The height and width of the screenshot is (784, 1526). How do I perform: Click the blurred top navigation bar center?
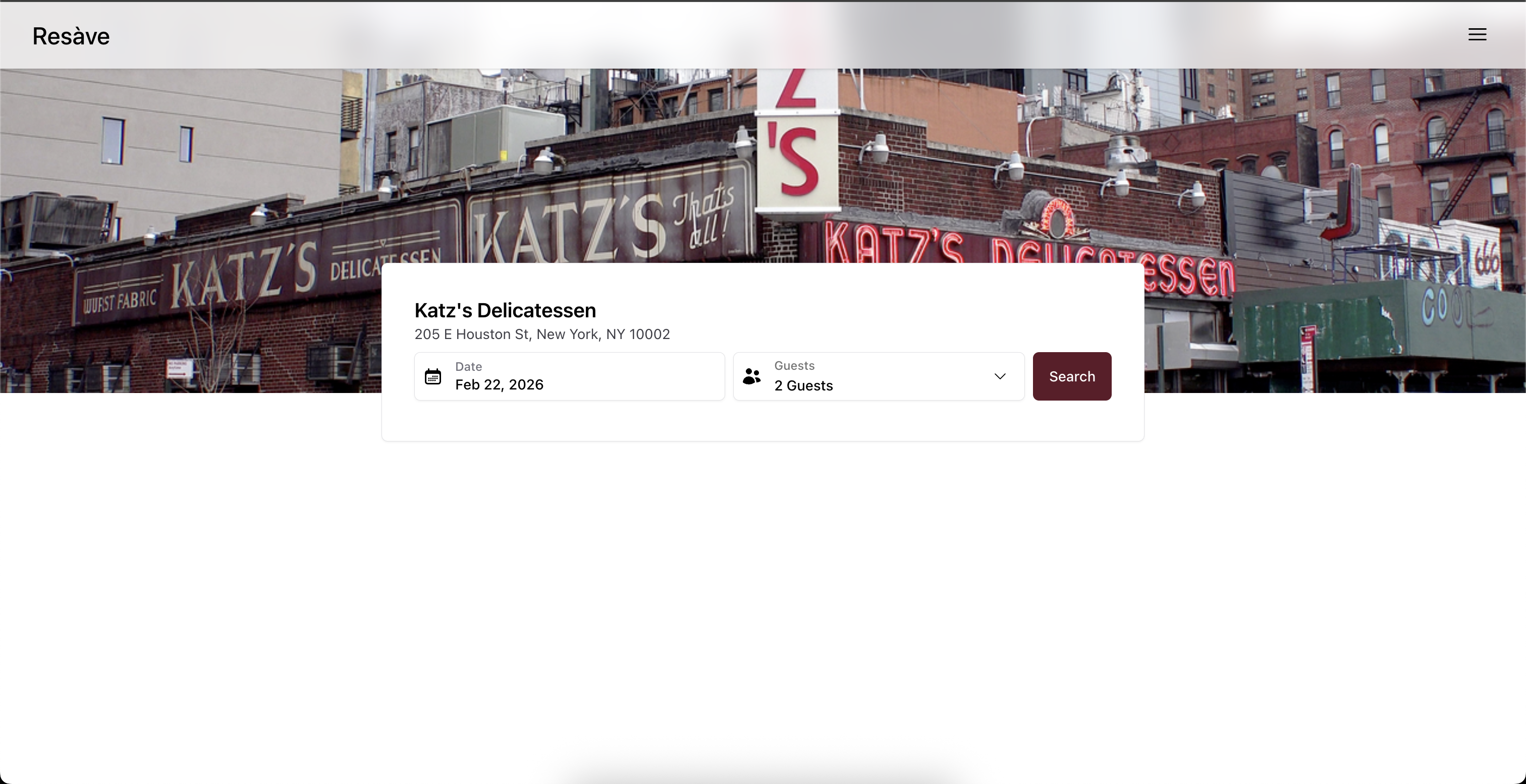pyautogui.click(x=763, y=35)
